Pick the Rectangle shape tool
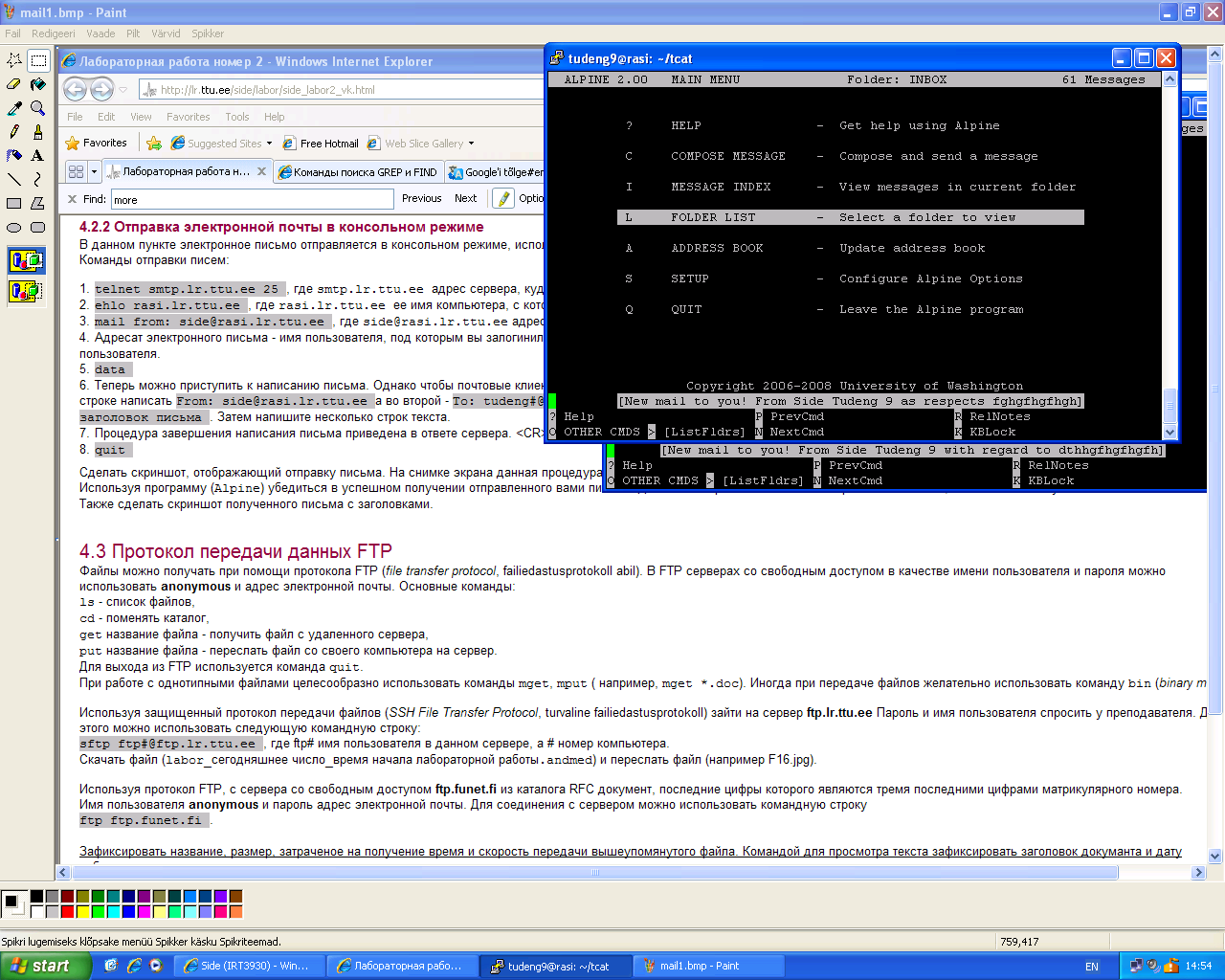The image size is (1225, 980). pos(14,203)
